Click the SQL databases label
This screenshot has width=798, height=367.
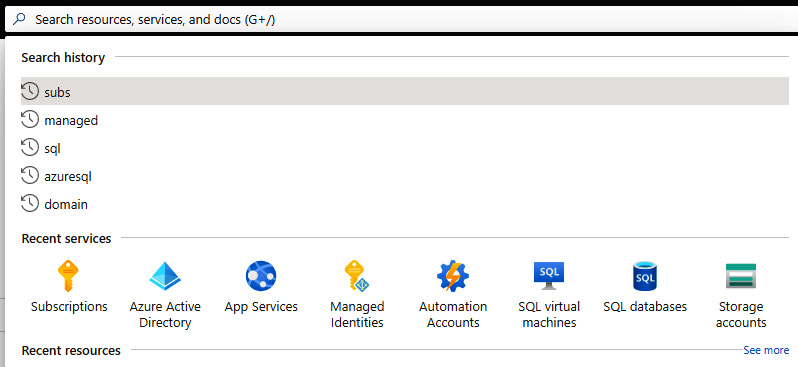645,306
